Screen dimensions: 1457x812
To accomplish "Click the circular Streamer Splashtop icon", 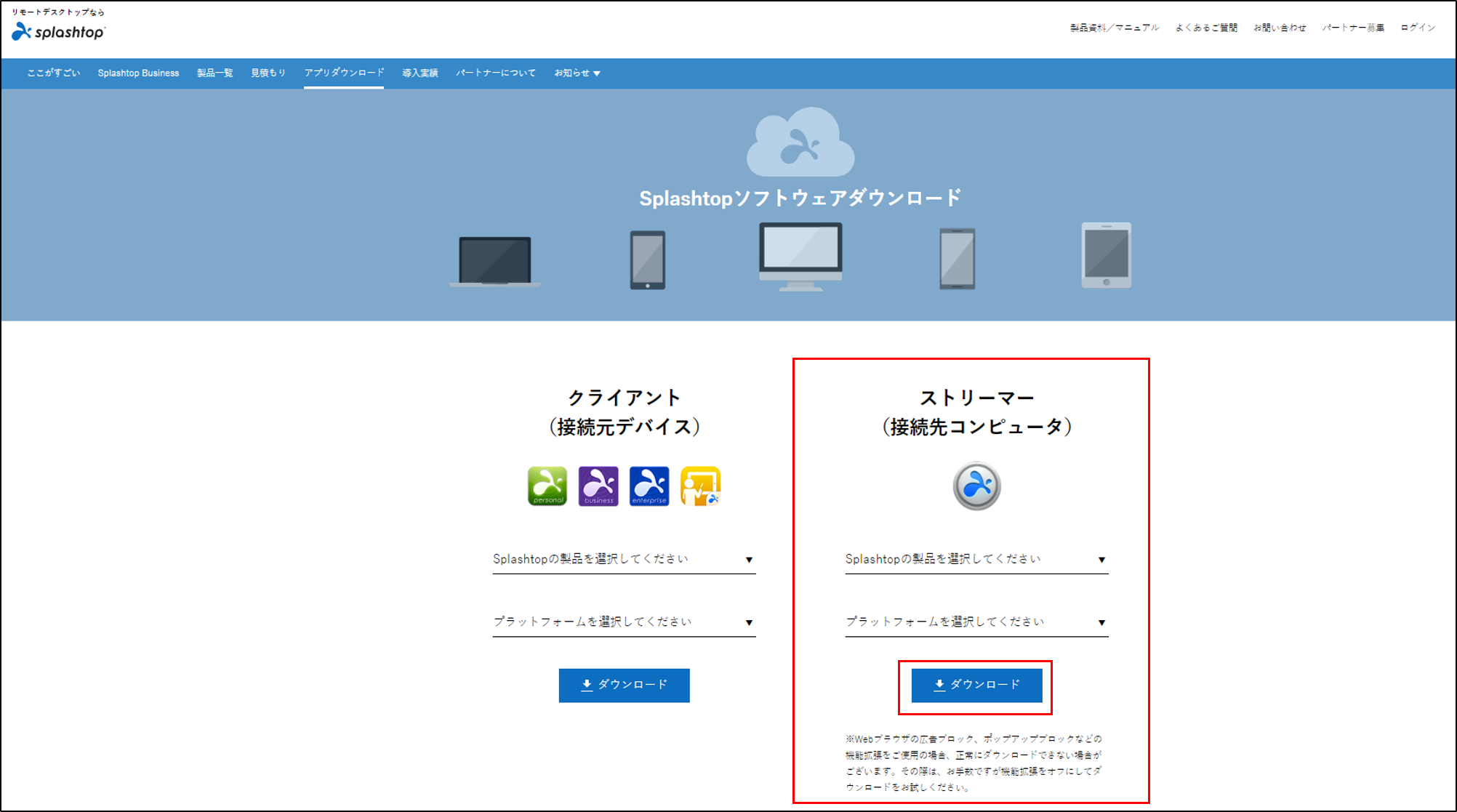I will coord(976,485).
